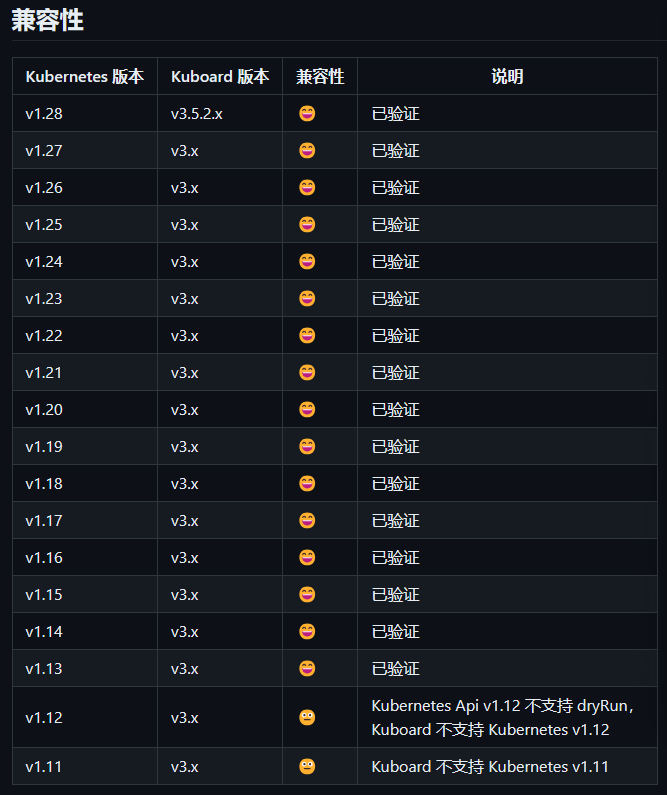Click the v1.17 Kubernetes version cell
This screenshot has width=667, height=795.
point(44,521)
